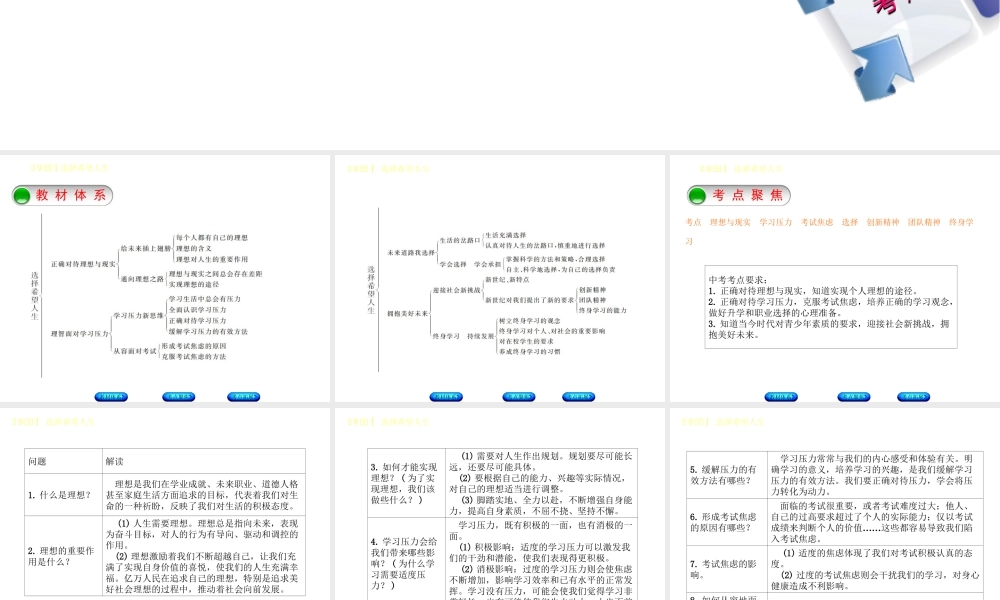Select the slide with 问题/解读 table header

tap(165, 504)
